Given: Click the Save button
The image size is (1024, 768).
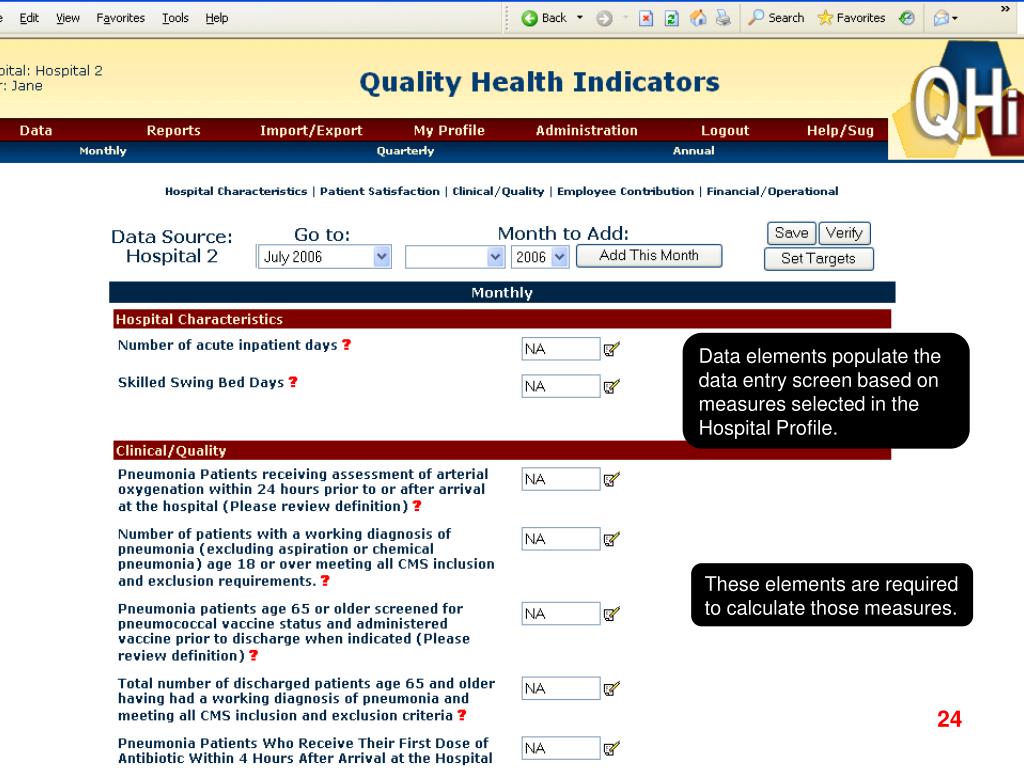Looking at the screenshot, I should [x=792, y=233].
